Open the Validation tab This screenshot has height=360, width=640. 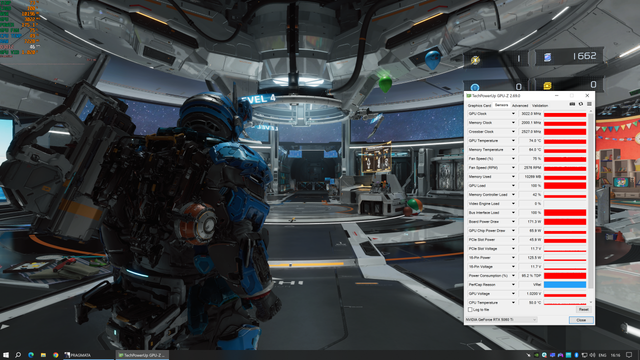540,105
